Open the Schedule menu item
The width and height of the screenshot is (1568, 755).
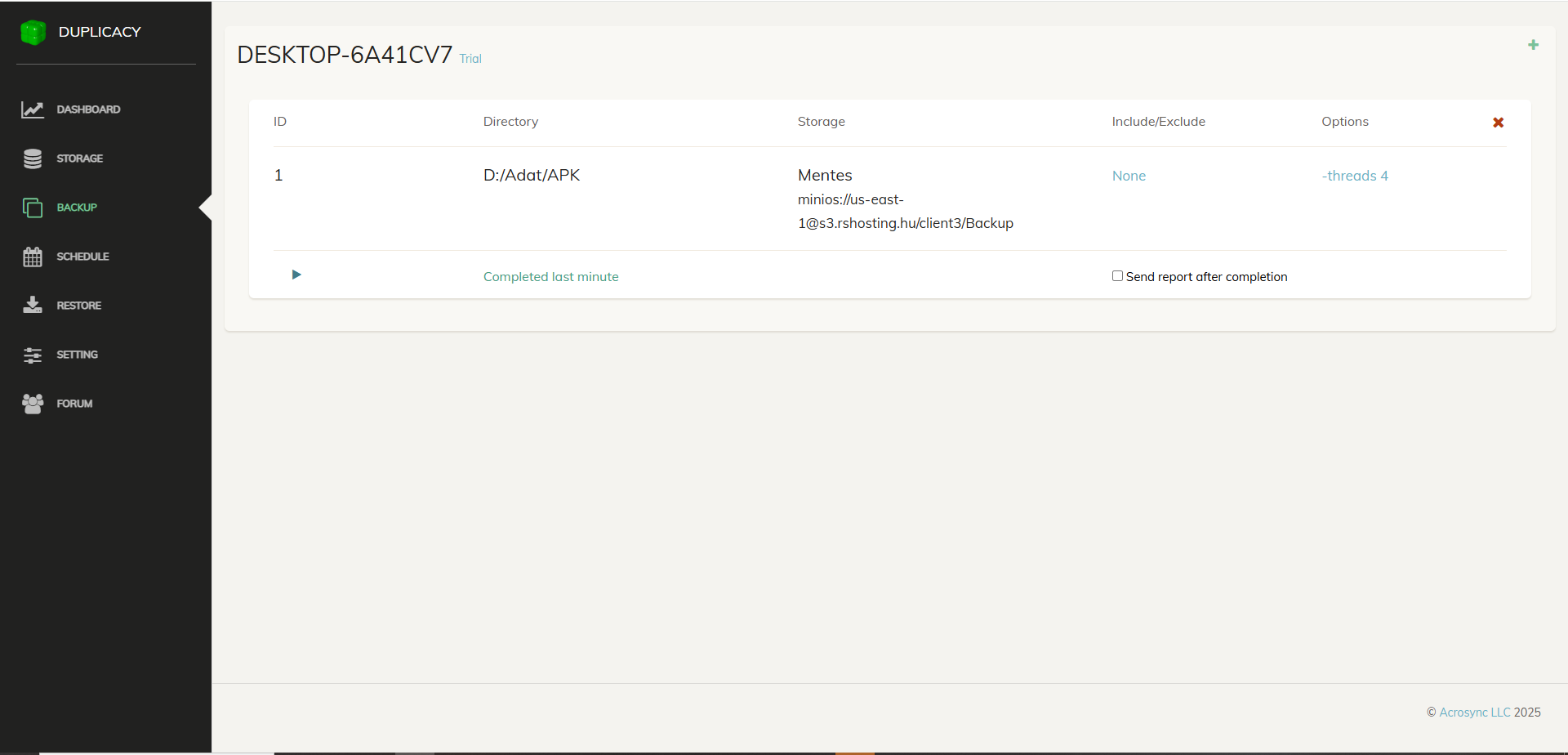82,257
